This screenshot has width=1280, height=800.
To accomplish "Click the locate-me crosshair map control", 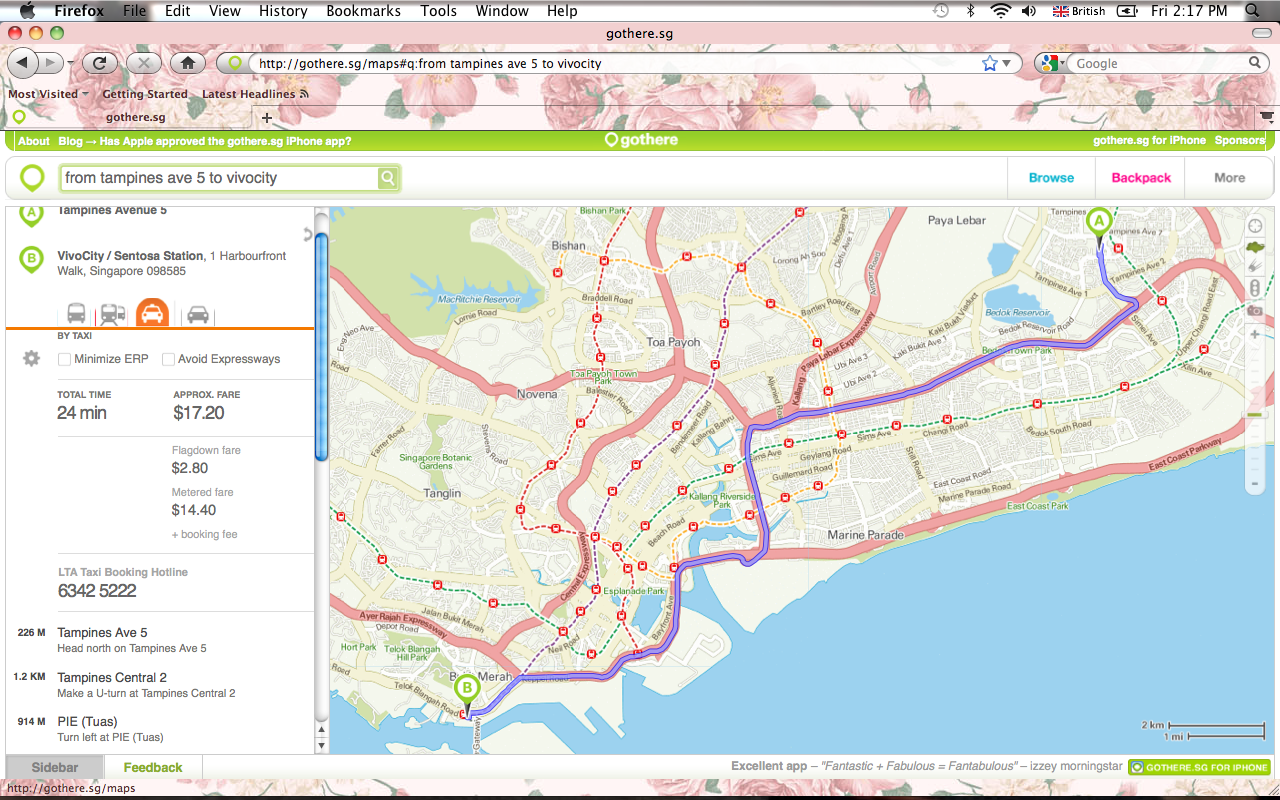I will click(1255, 226).
